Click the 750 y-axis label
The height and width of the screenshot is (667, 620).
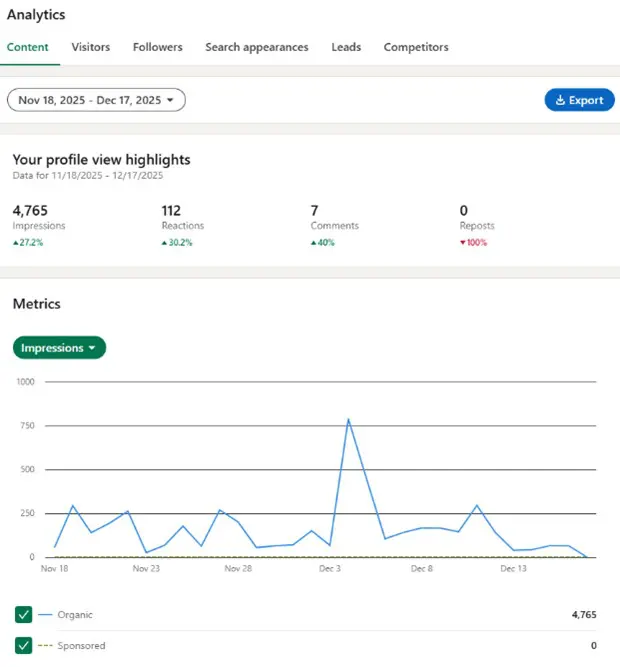pos(27,425)
